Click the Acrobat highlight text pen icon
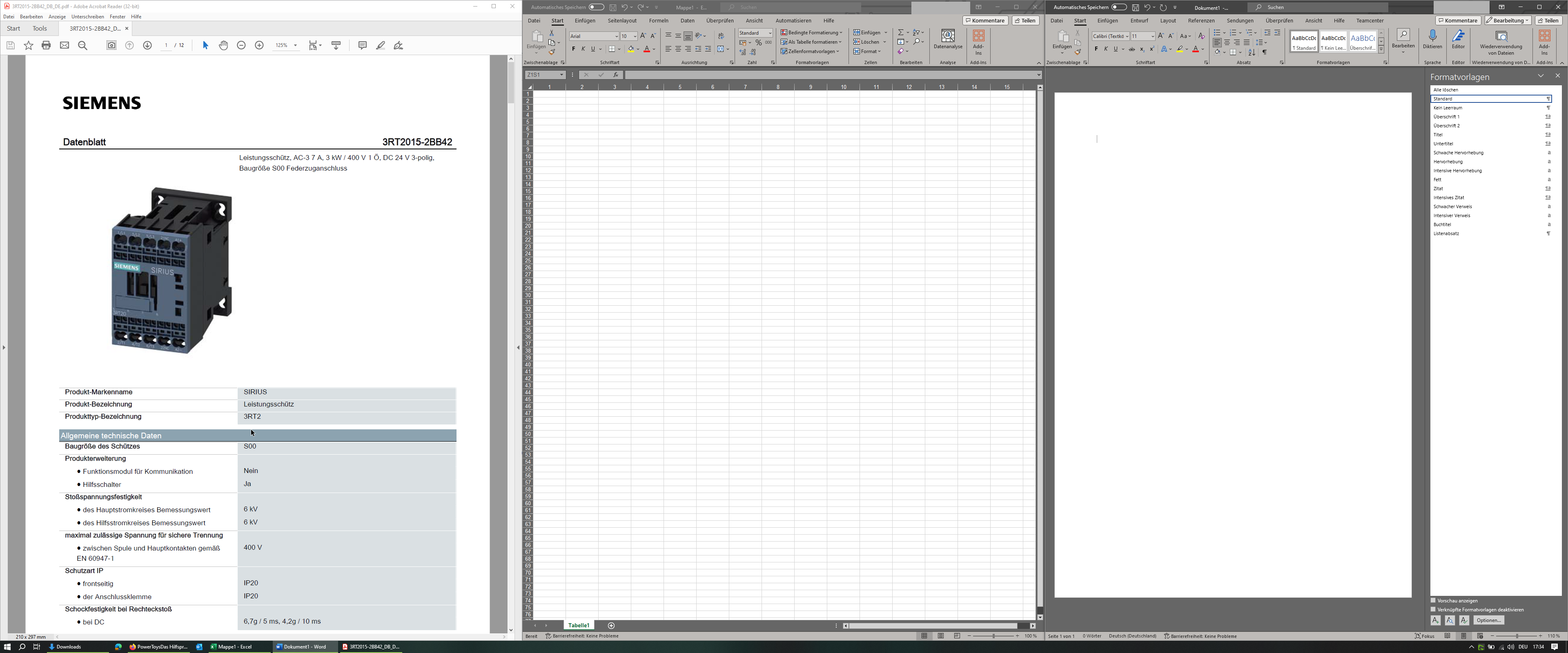 tap(381, 46)
